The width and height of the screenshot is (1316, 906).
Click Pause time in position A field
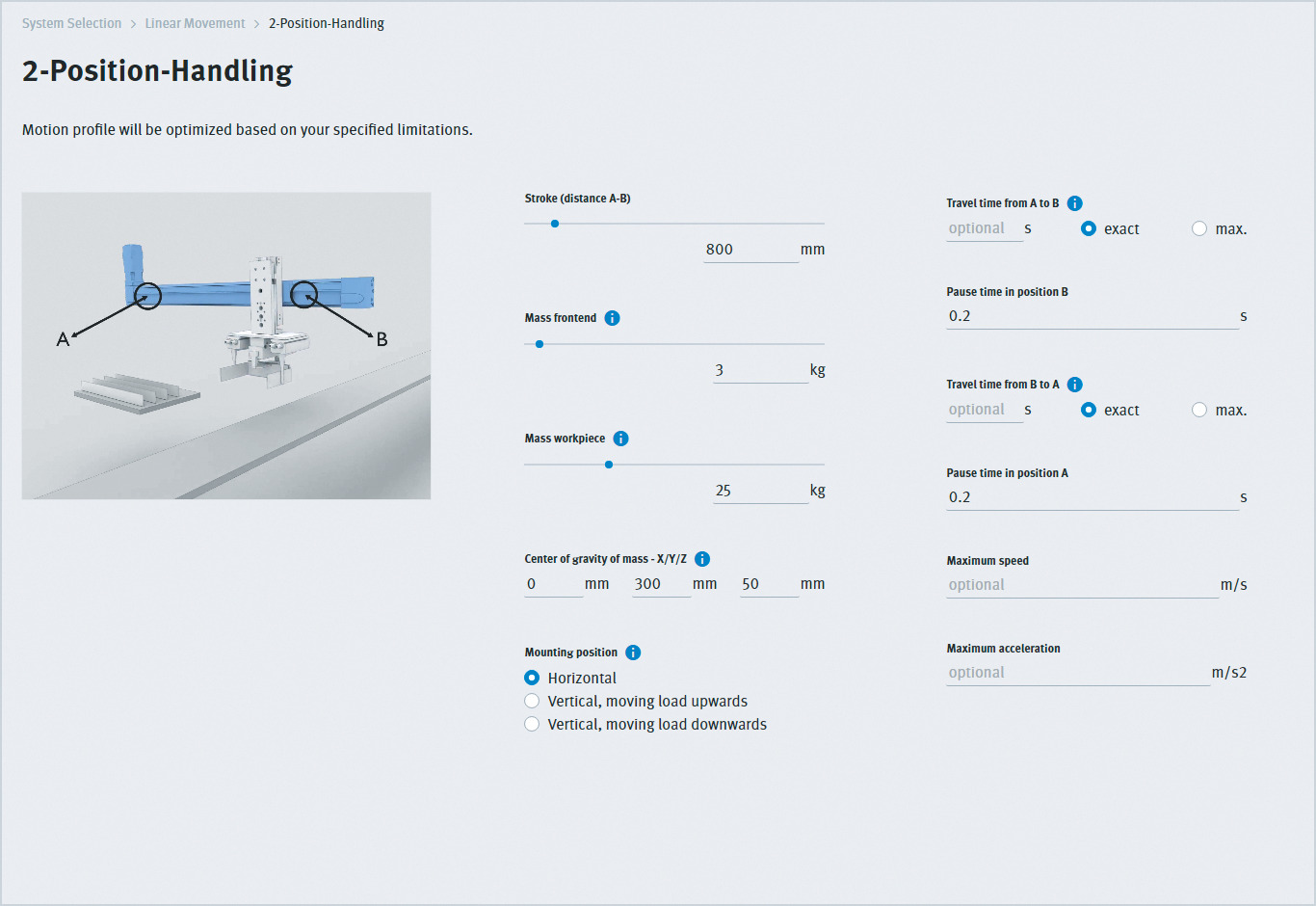point(1092,497)
